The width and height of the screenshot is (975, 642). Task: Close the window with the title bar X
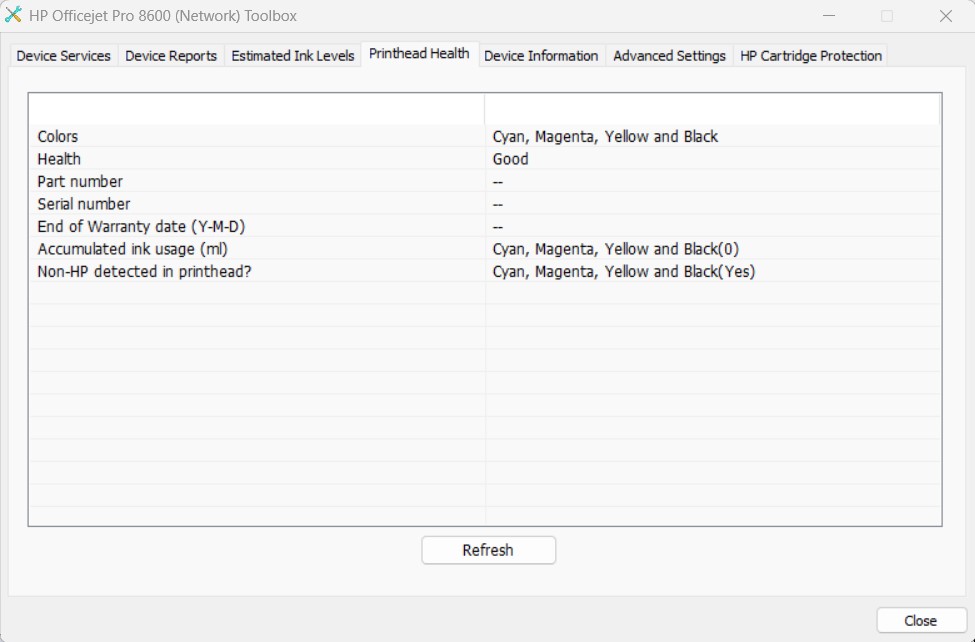click(x=946, y=16)
